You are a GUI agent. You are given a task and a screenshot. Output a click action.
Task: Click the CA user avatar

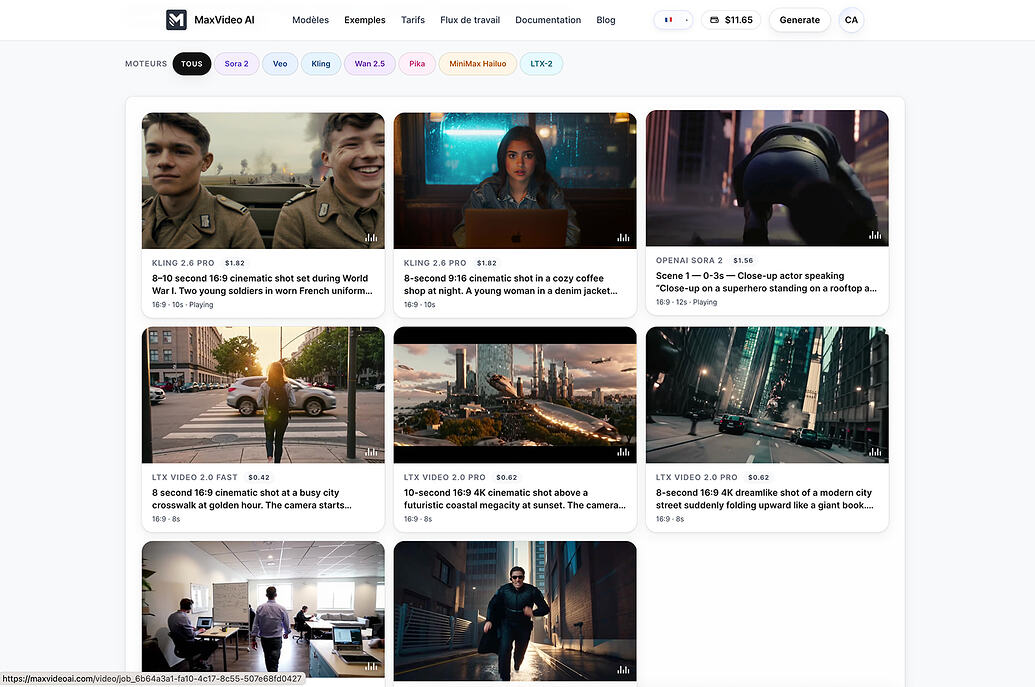[850, 19]
